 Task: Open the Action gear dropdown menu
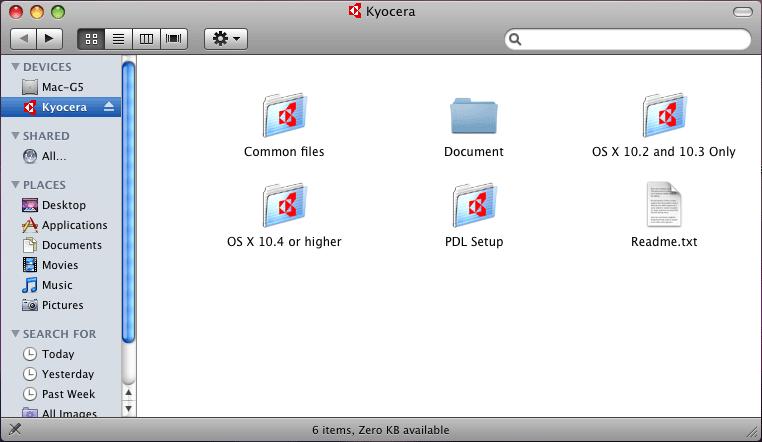(226, 39)
